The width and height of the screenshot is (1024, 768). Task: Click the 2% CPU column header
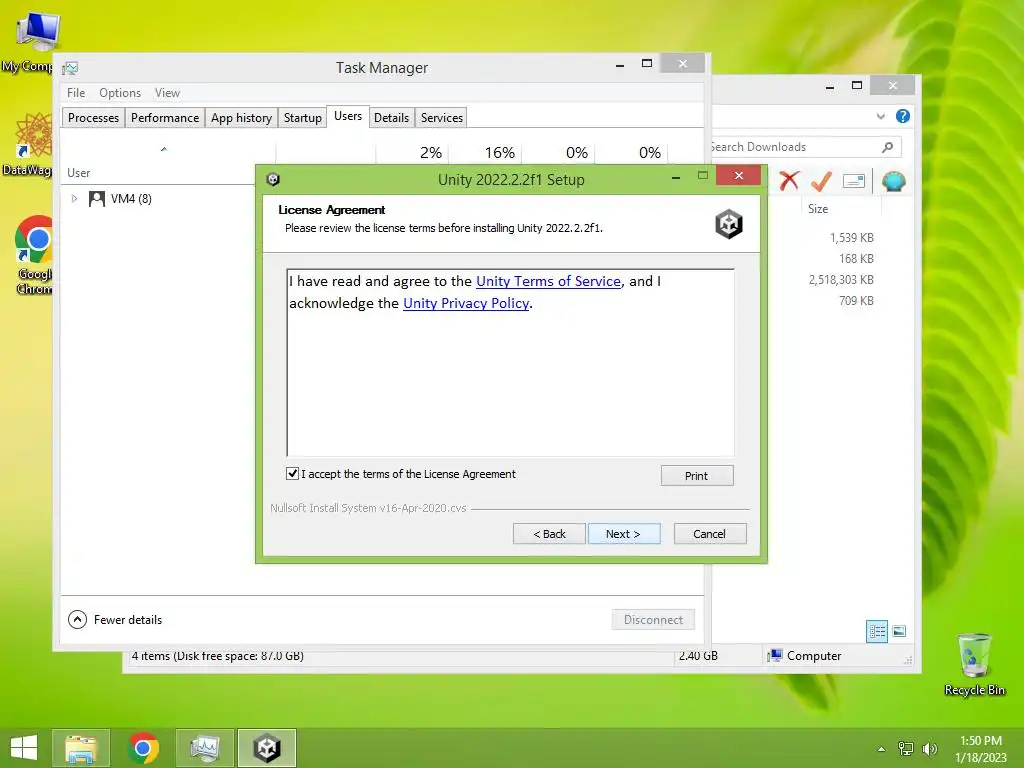pos(430,153)
